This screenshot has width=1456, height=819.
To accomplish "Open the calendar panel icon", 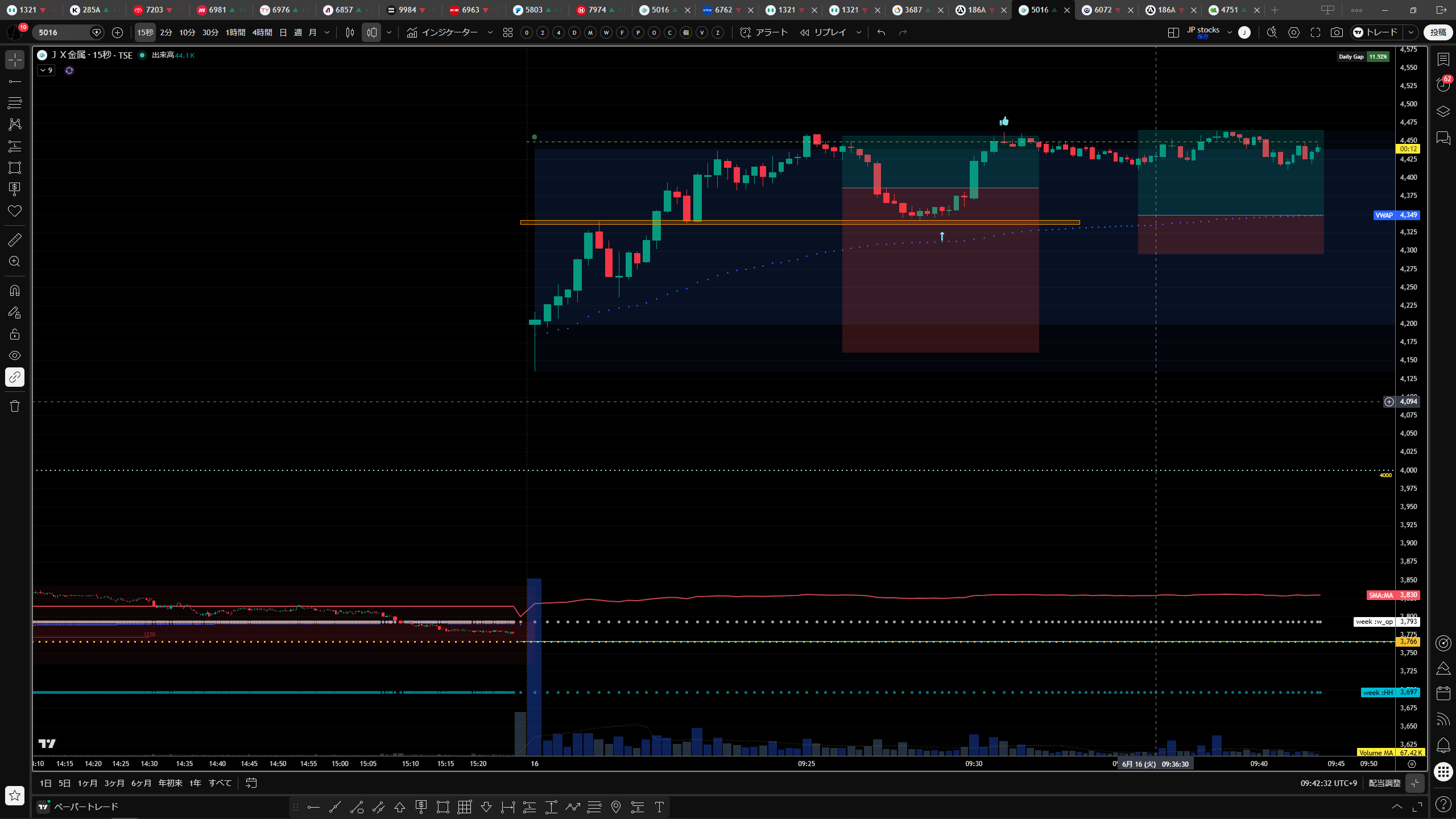I will (1443, 693).
